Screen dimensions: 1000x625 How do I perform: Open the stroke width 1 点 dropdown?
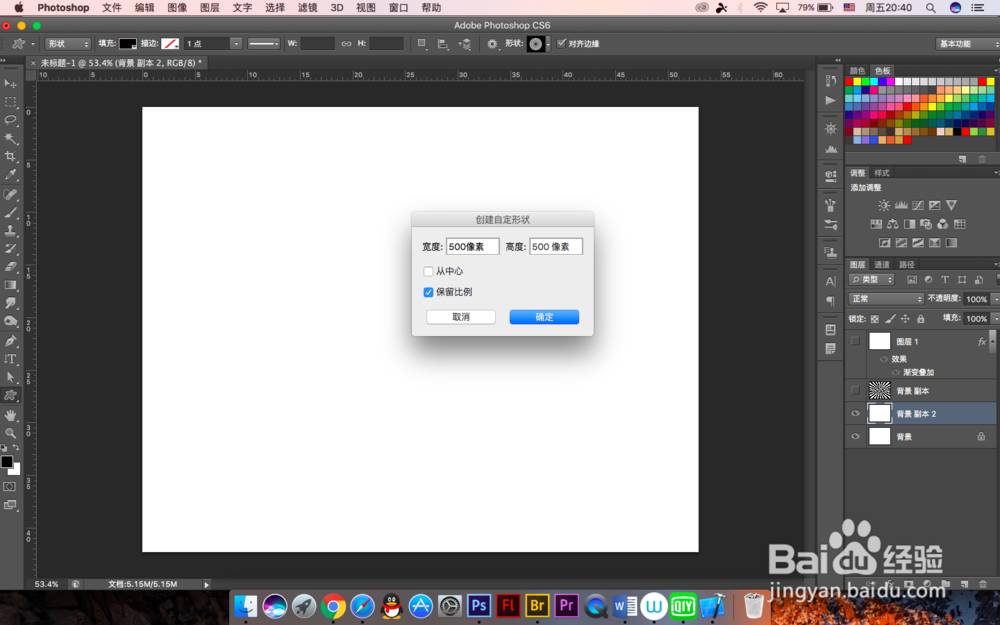pyautogui.click(x=236, y=43)
